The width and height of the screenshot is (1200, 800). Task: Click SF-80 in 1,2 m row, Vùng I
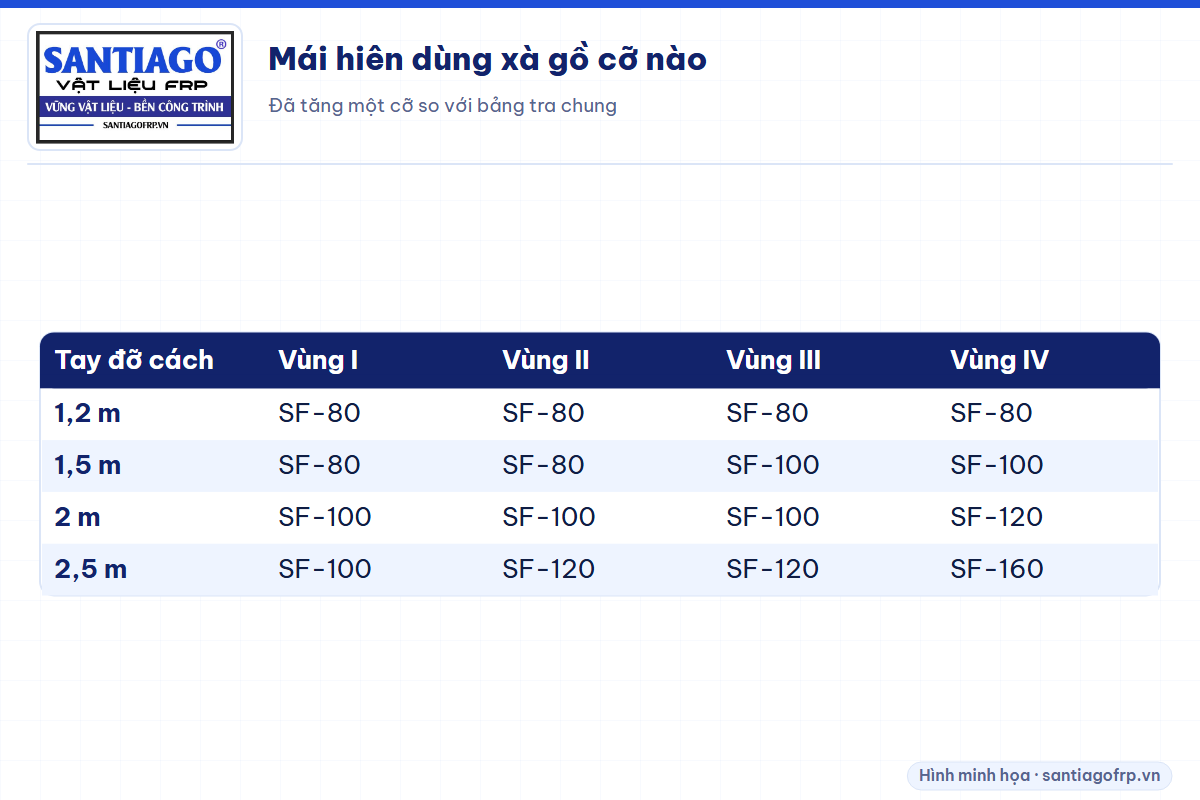pyautogui.click(x=319, y=413)
